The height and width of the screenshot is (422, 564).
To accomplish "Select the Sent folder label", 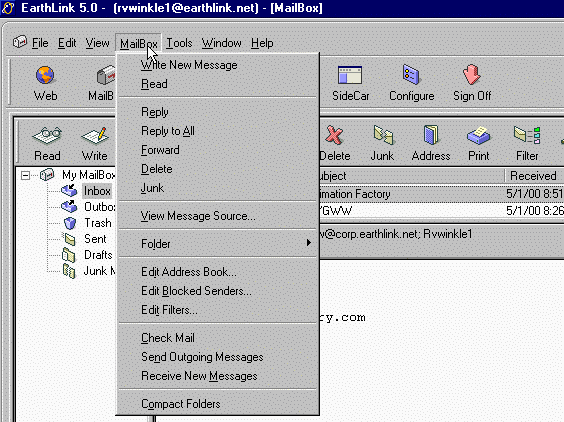I will point(95,239).
